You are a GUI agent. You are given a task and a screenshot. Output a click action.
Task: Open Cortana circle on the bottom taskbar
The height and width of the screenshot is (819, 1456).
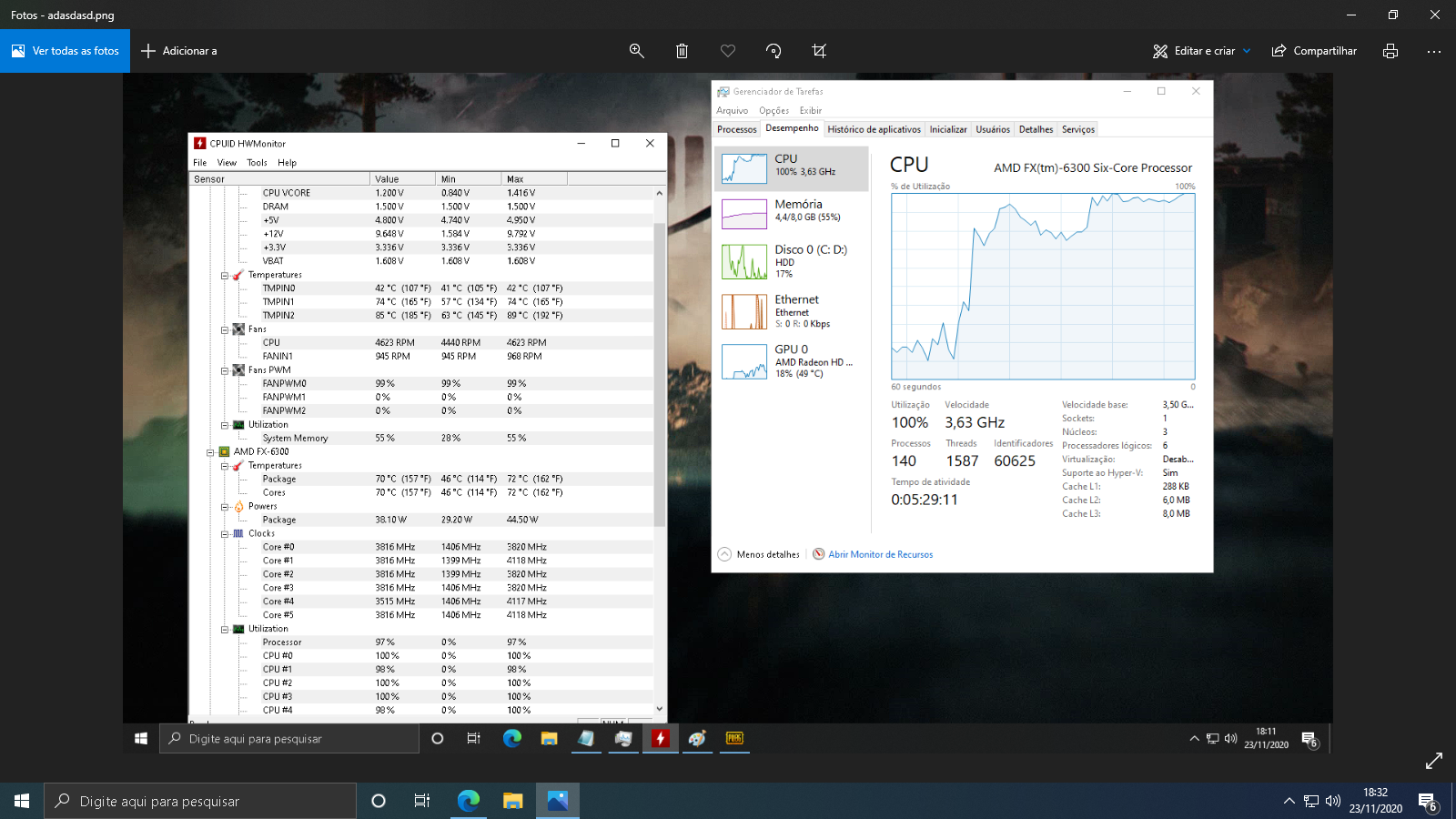coord(379,801)
